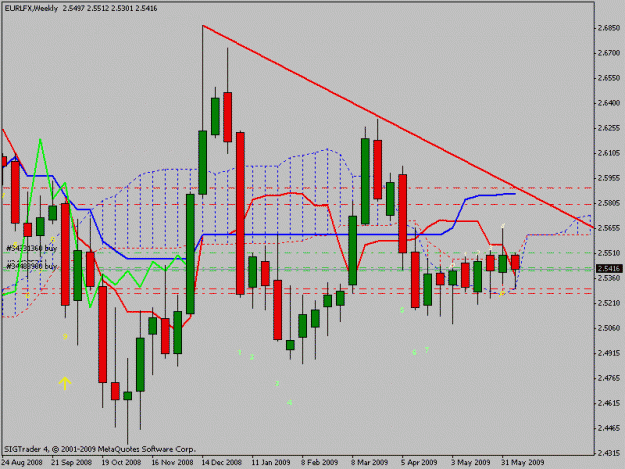This screenshot has width=625, height=469.
Task: Click the 2.5510 price axis label
Action: coord(609,253)
